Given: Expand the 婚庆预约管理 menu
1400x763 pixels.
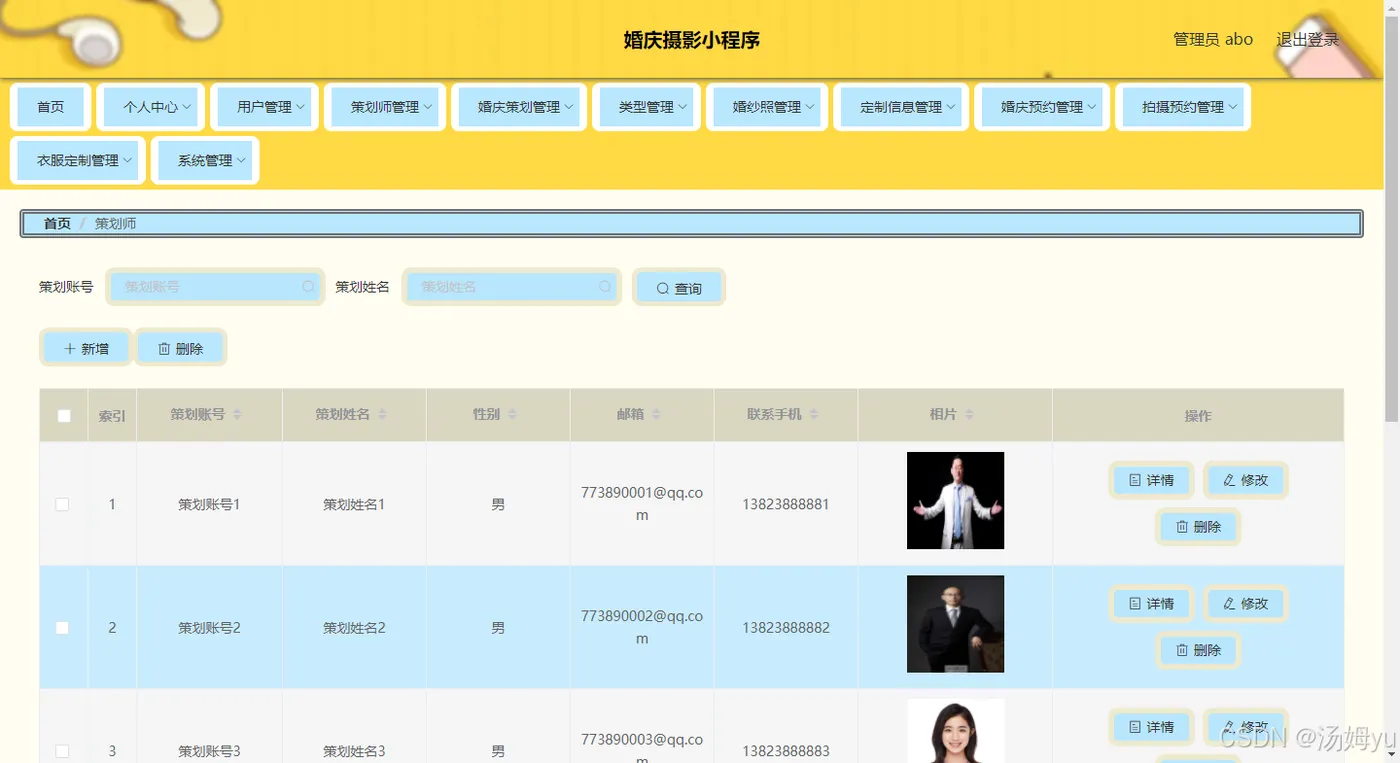Looking at the screenshot, I should pyautogui.click(x=1042, y=107).
